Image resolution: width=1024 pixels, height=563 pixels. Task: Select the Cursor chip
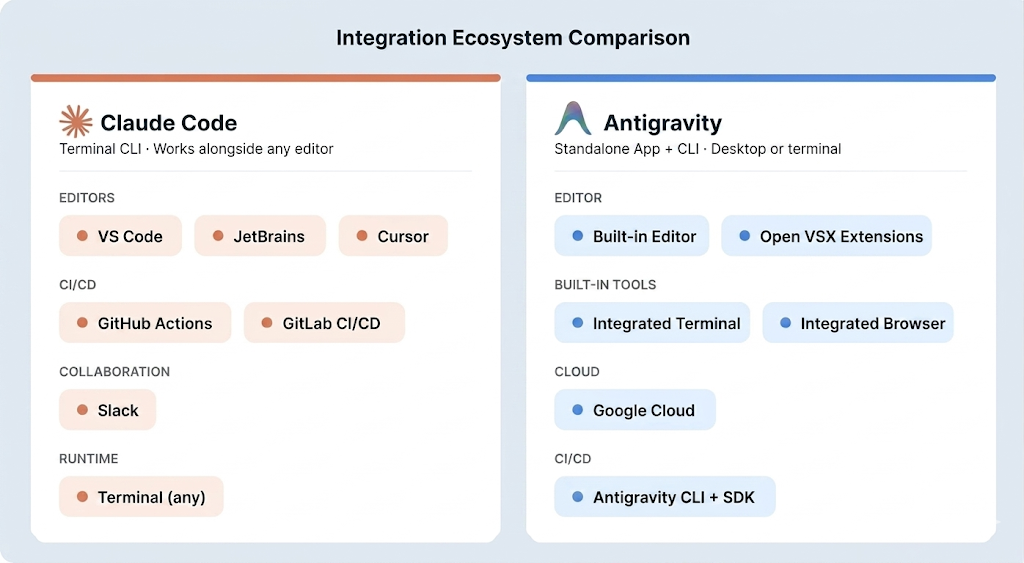pos(393,236)
